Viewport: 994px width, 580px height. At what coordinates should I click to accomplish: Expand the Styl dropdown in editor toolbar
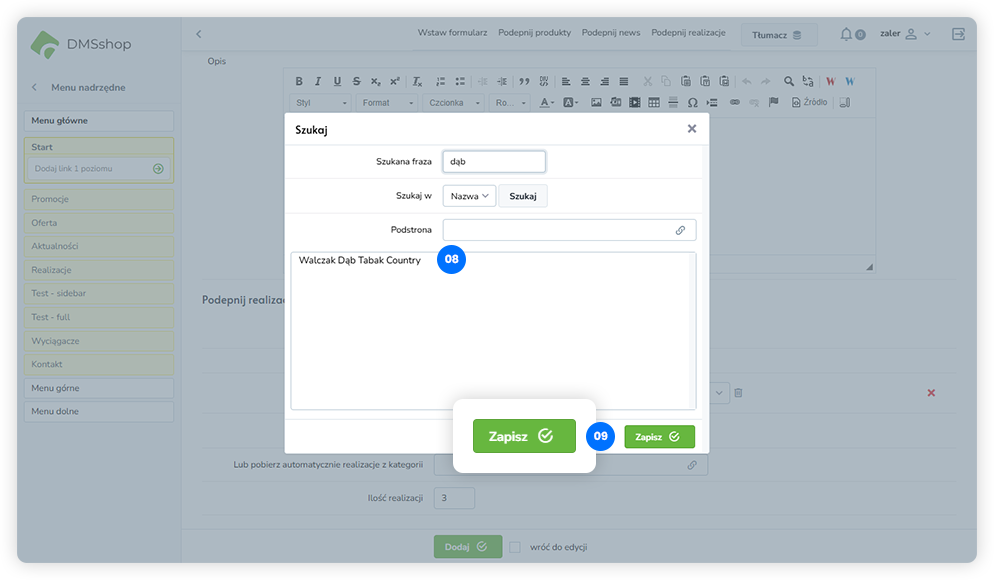(321, 103)
